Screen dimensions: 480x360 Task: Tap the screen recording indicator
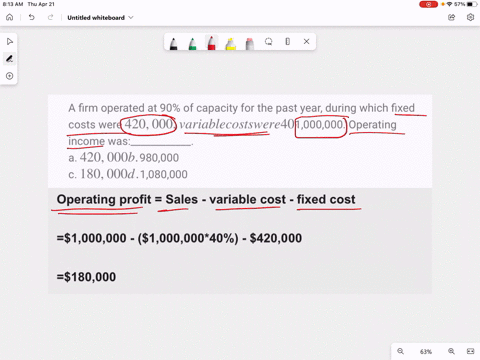pyautogui.click(x=428, y=4)
